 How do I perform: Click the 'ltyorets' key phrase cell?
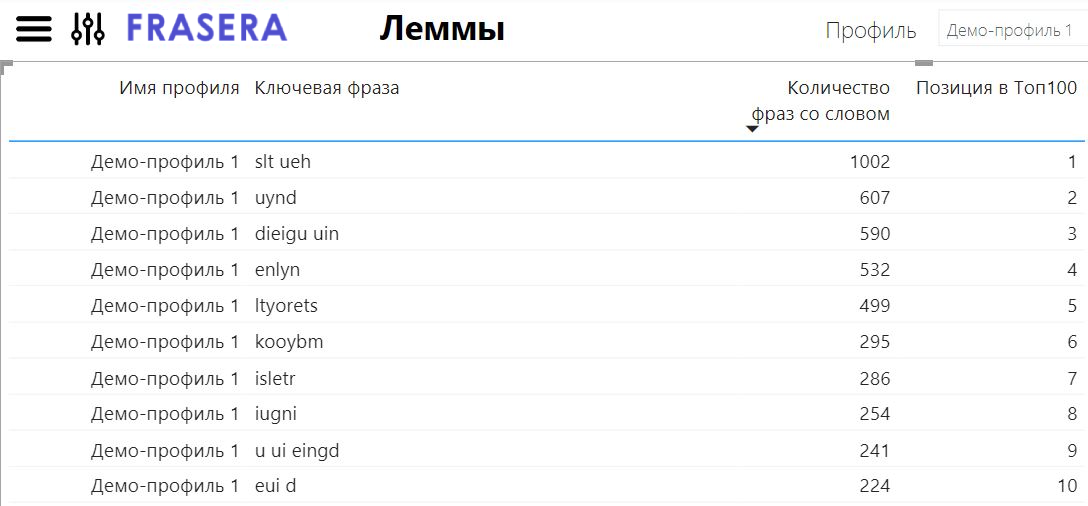286,306
